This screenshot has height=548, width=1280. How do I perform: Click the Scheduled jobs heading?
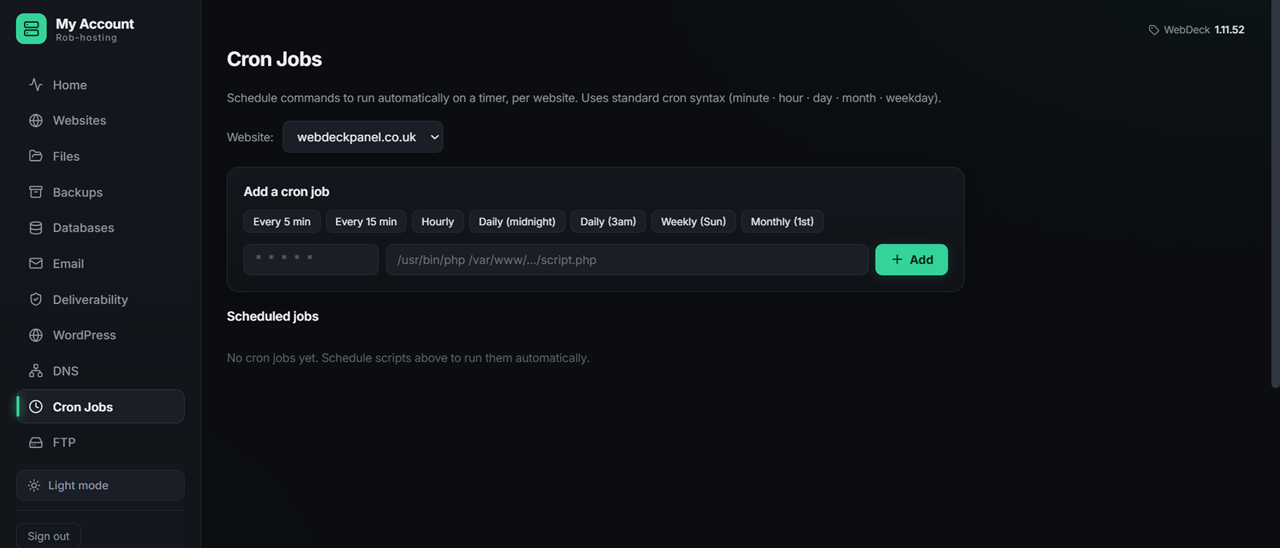[273, 316]
